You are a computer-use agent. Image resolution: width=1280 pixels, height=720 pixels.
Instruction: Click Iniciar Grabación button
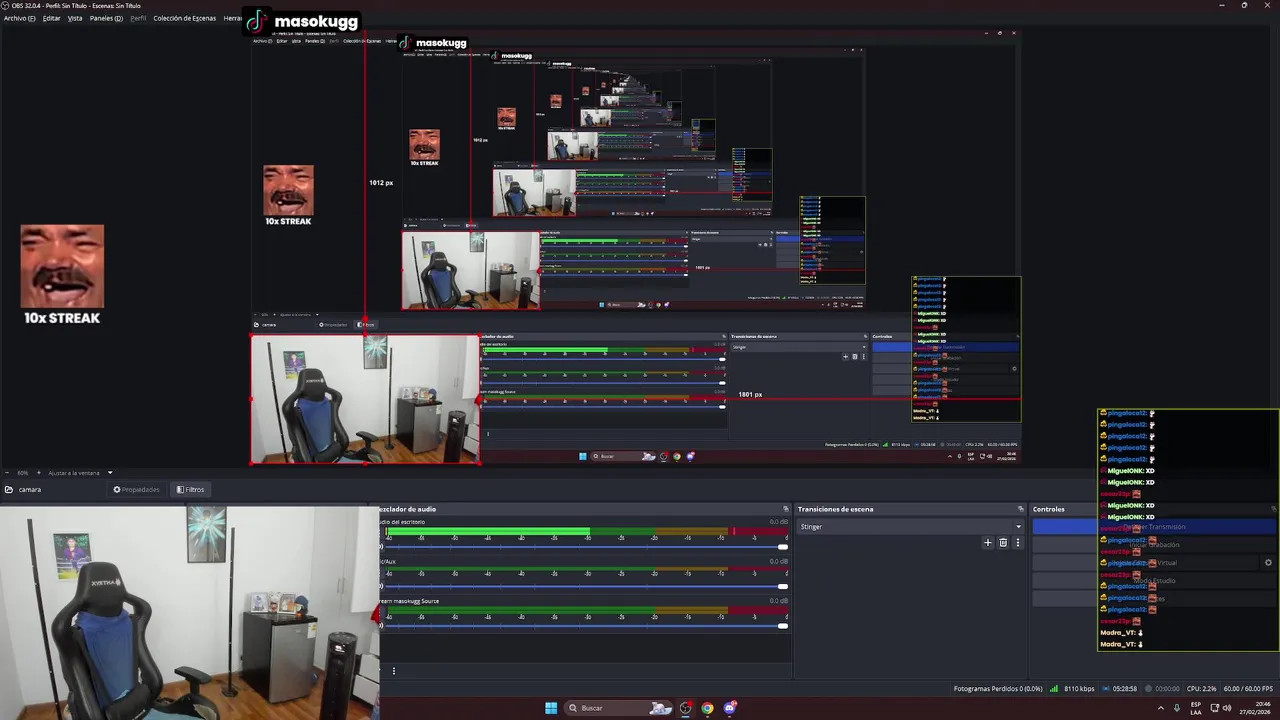[x=1154, y=544]
